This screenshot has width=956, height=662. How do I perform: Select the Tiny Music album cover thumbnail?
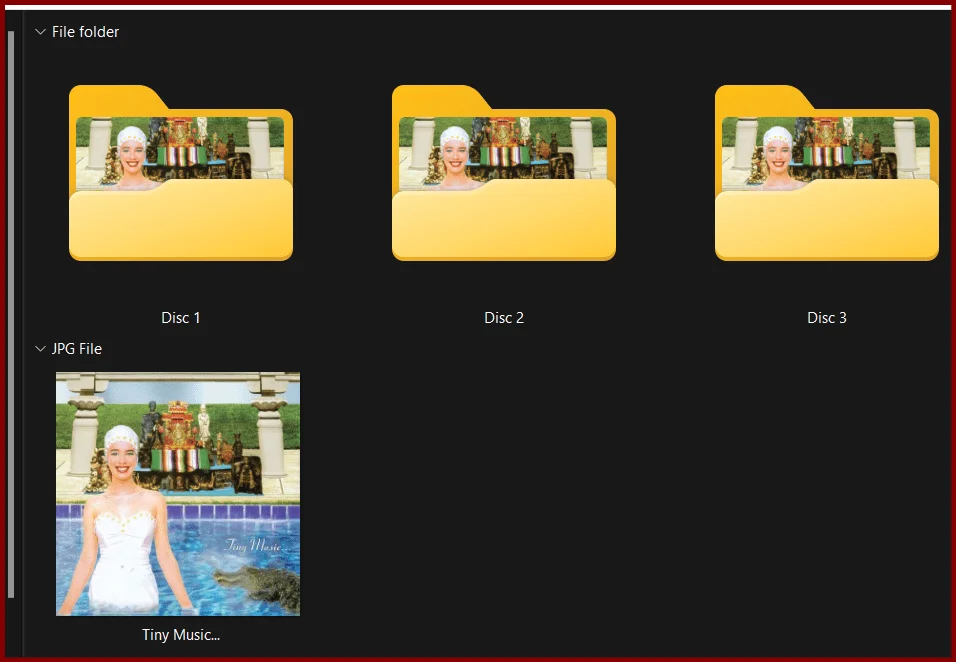[178, 494]
